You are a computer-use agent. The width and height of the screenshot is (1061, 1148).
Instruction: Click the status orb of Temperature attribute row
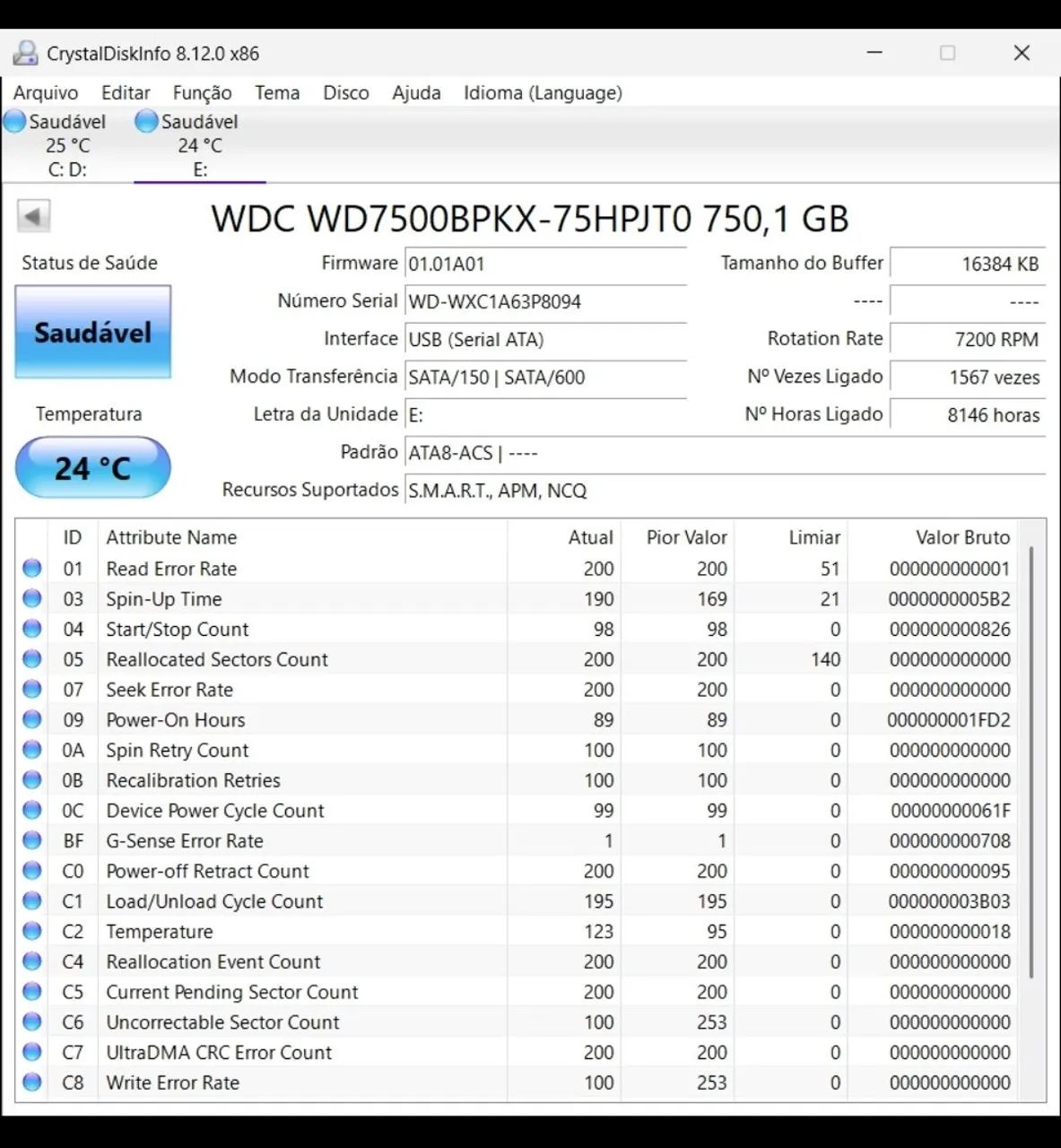pyautogui.click(x=32, y=931)
